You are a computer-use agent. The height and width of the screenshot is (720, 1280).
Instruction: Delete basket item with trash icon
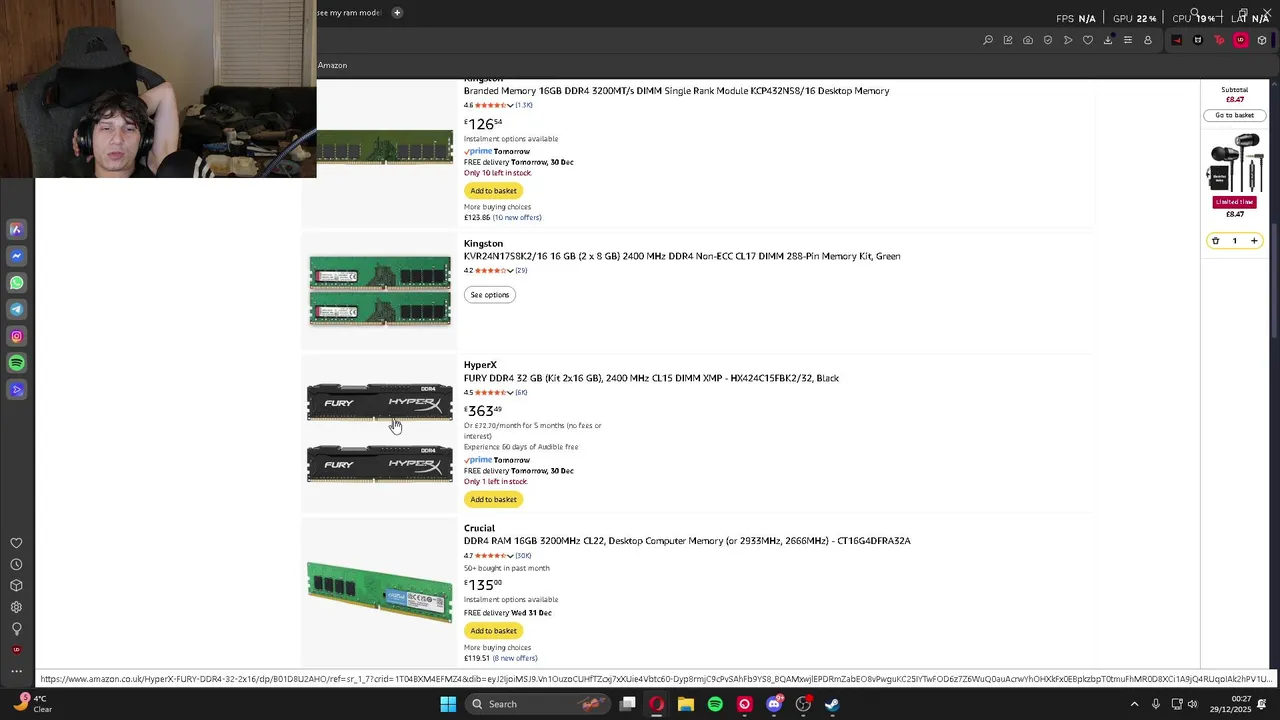click(1216, 241)
